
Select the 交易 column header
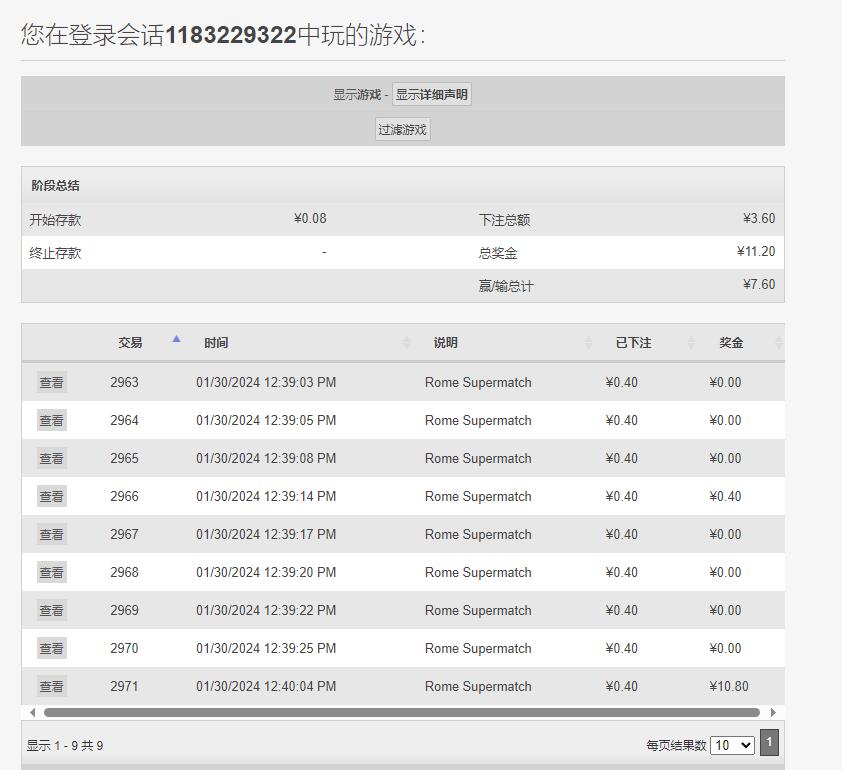coord(130,343)
